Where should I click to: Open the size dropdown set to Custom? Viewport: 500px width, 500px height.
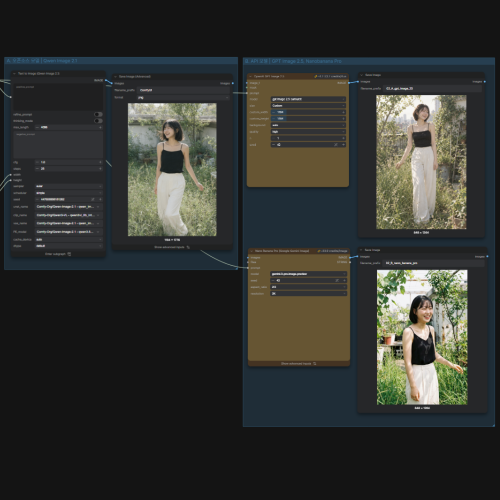coord(308,106)
